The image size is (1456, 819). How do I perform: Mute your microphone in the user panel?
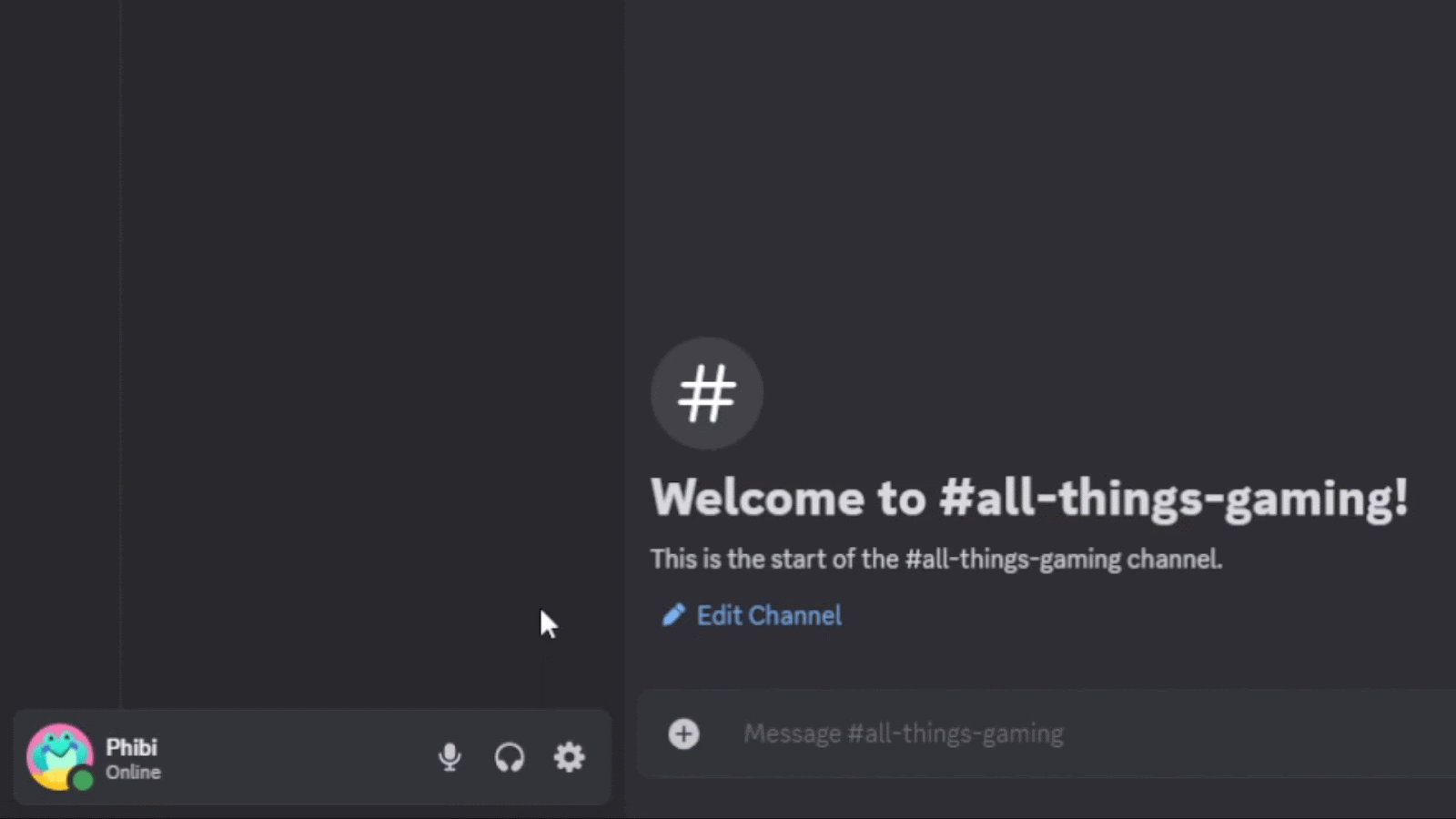click(450, 757)
